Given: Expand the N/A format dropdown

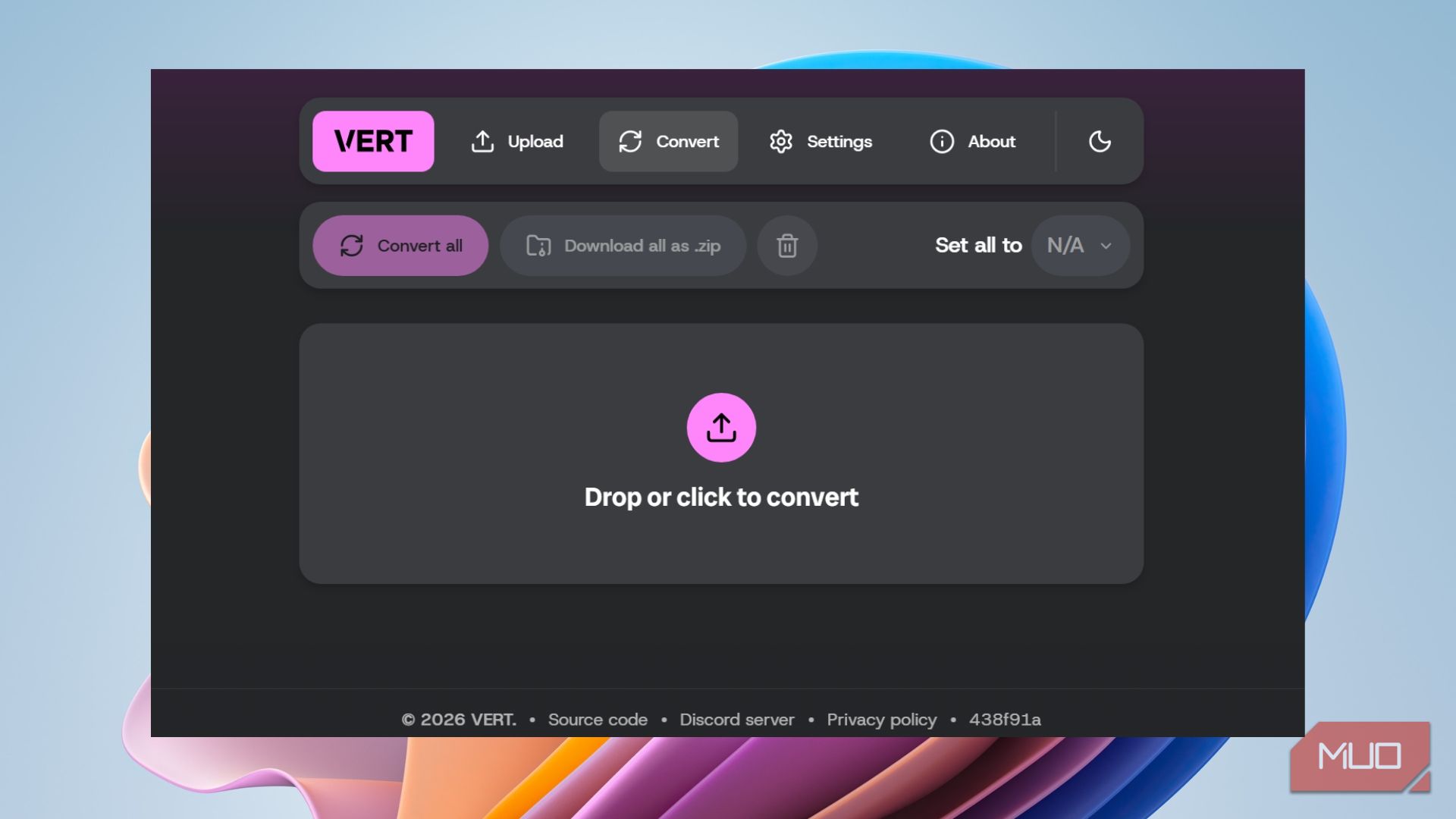Looking at the screenshot, I should click(1080, 246).
